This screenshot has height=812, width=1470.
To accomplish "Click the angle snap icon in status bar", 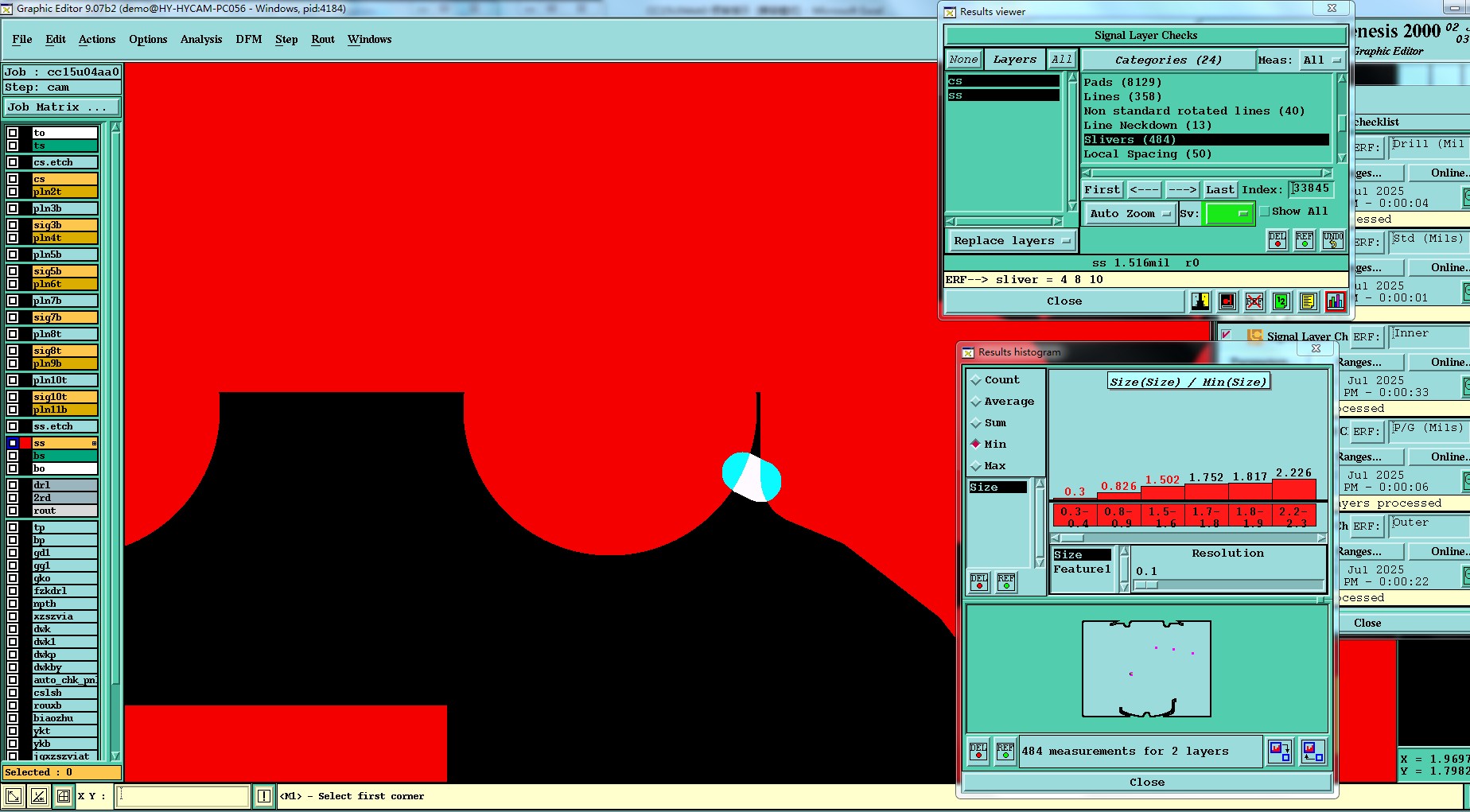I will coord(39,796).
